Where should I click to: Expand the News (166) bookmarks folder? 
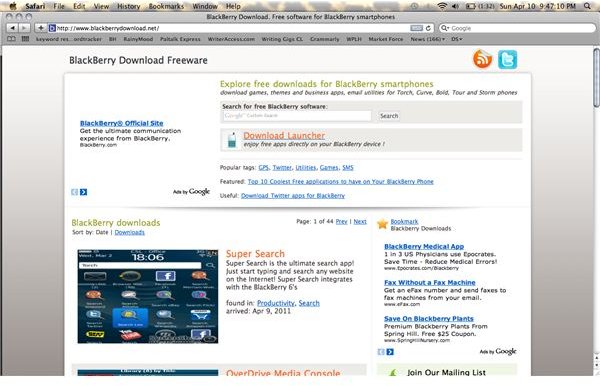point(427,39)
